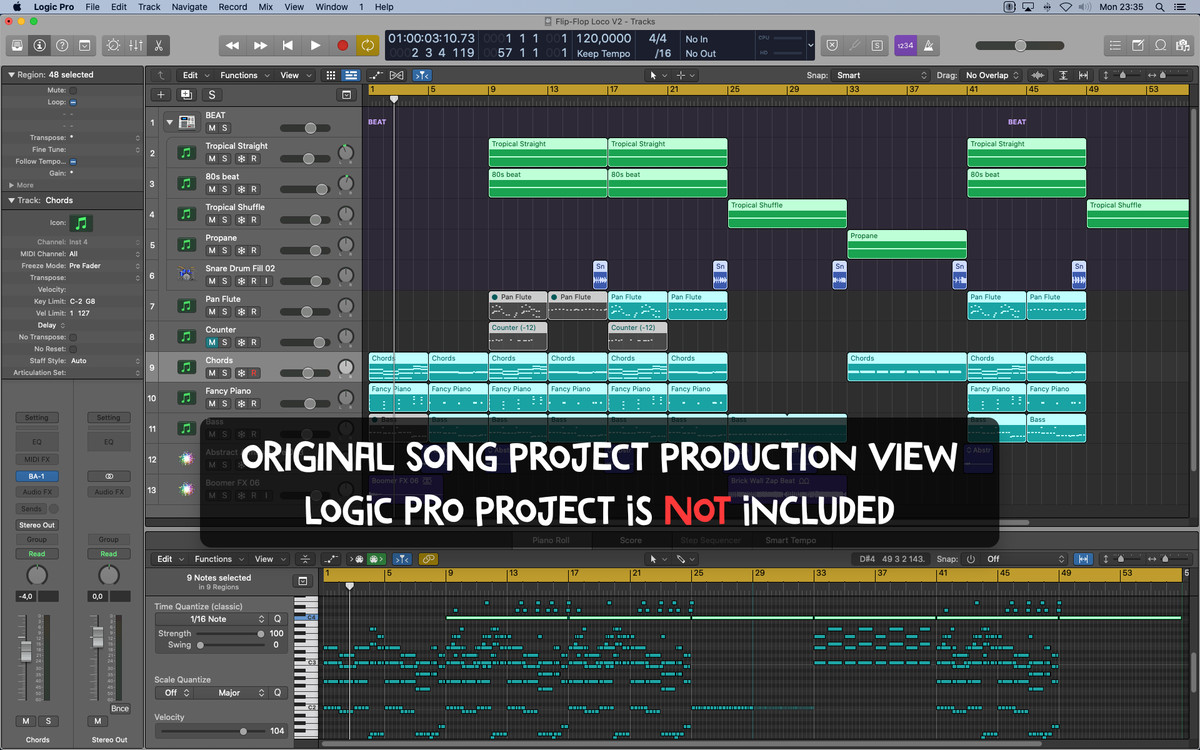Toggle the purple Count-in 1234 button

coord(904,45)
